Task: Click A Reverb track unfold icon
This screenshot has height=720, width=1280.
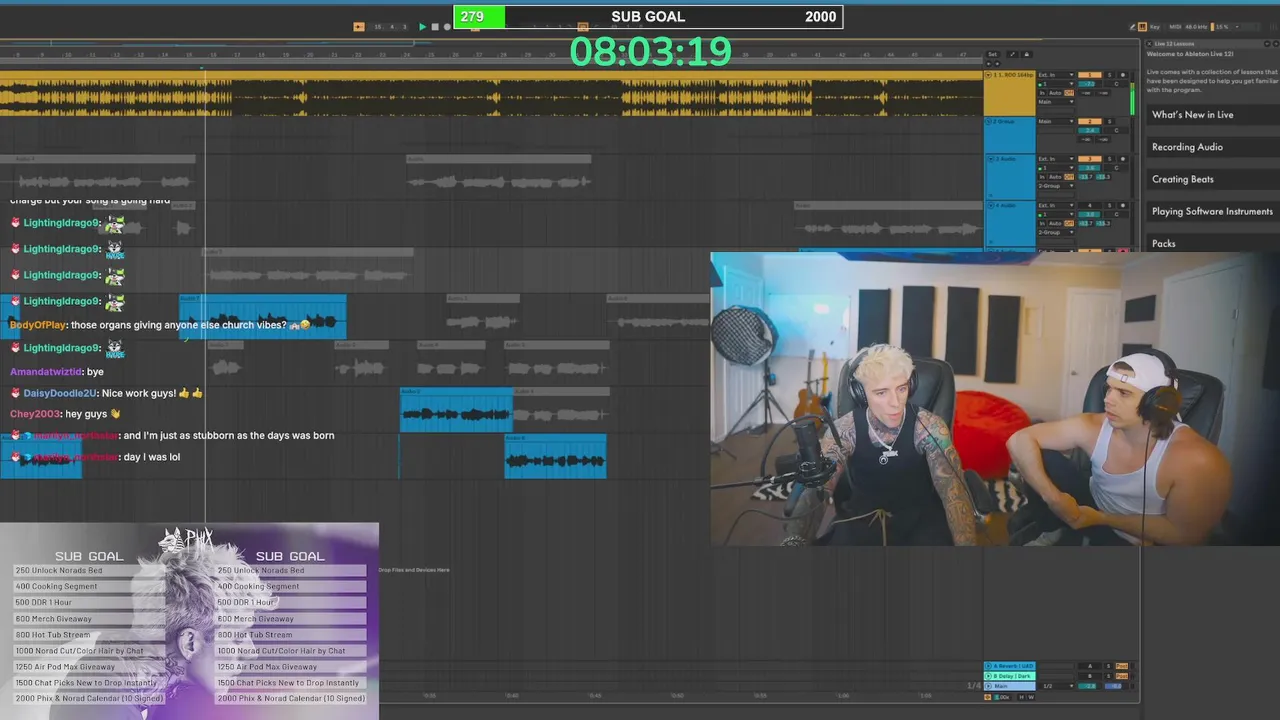Action: [x=988, y=666]
